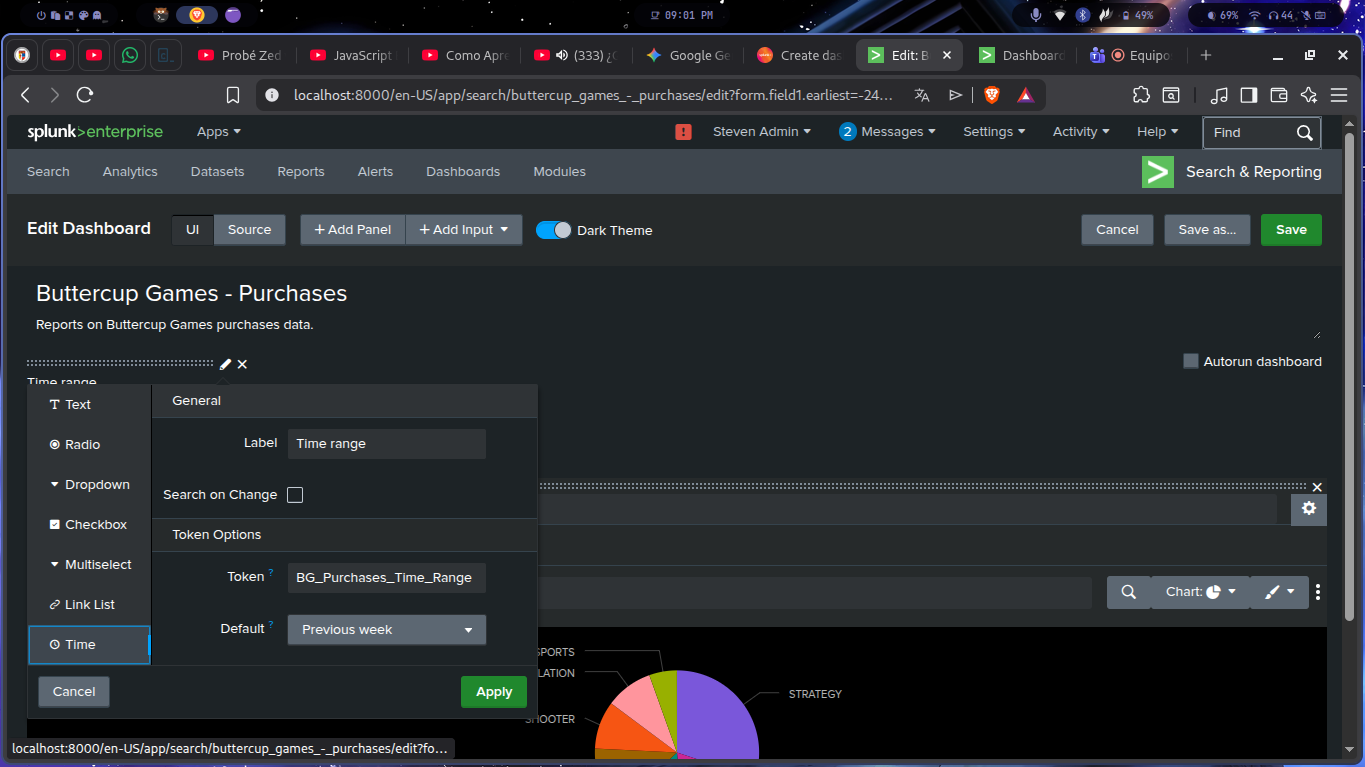Open the Chart type dropdown
This screenshot has width=1365, height=767.
click(x=1199, y=592)
